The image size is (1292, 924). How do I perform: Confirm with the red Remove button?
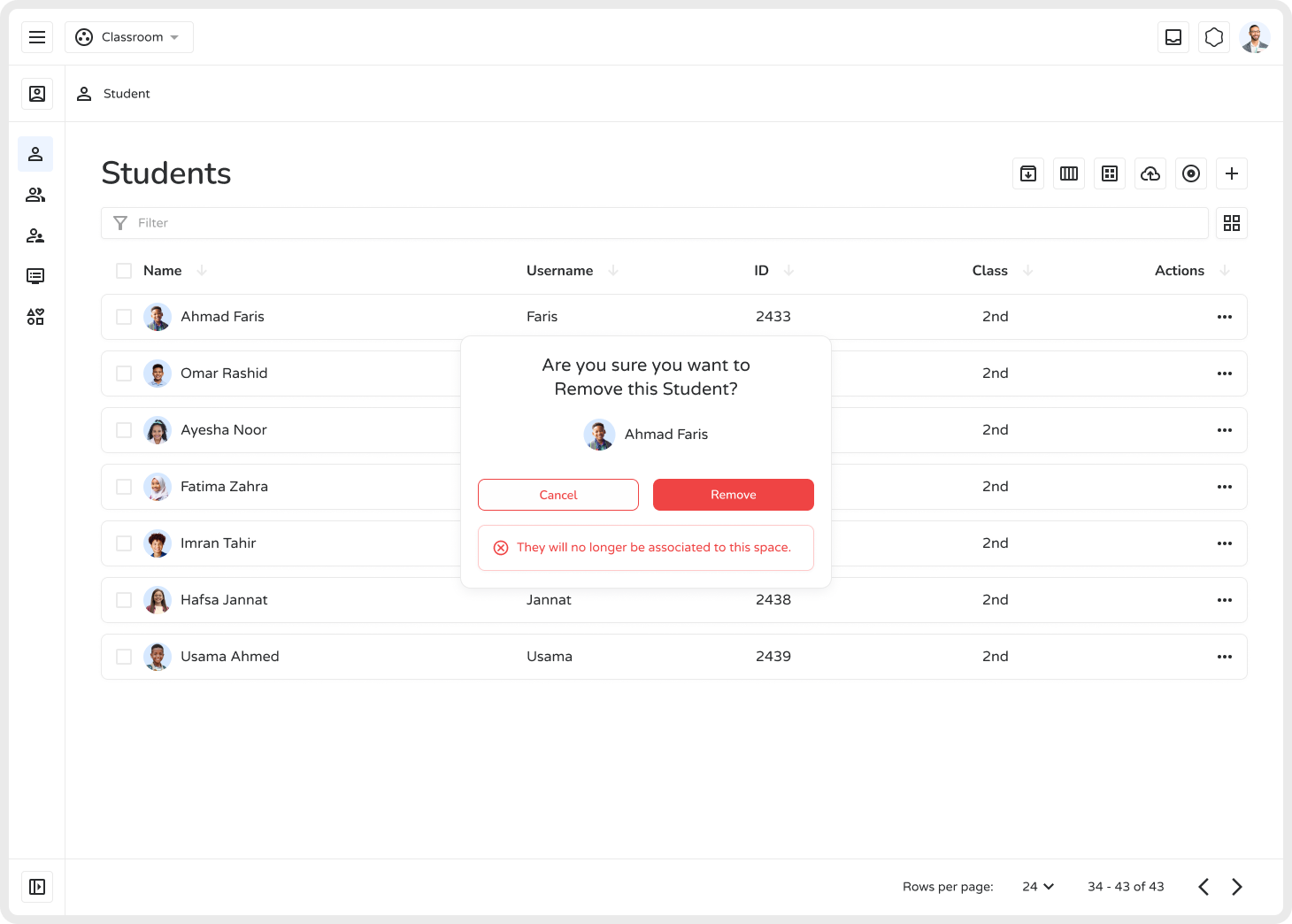pos(733,495)
